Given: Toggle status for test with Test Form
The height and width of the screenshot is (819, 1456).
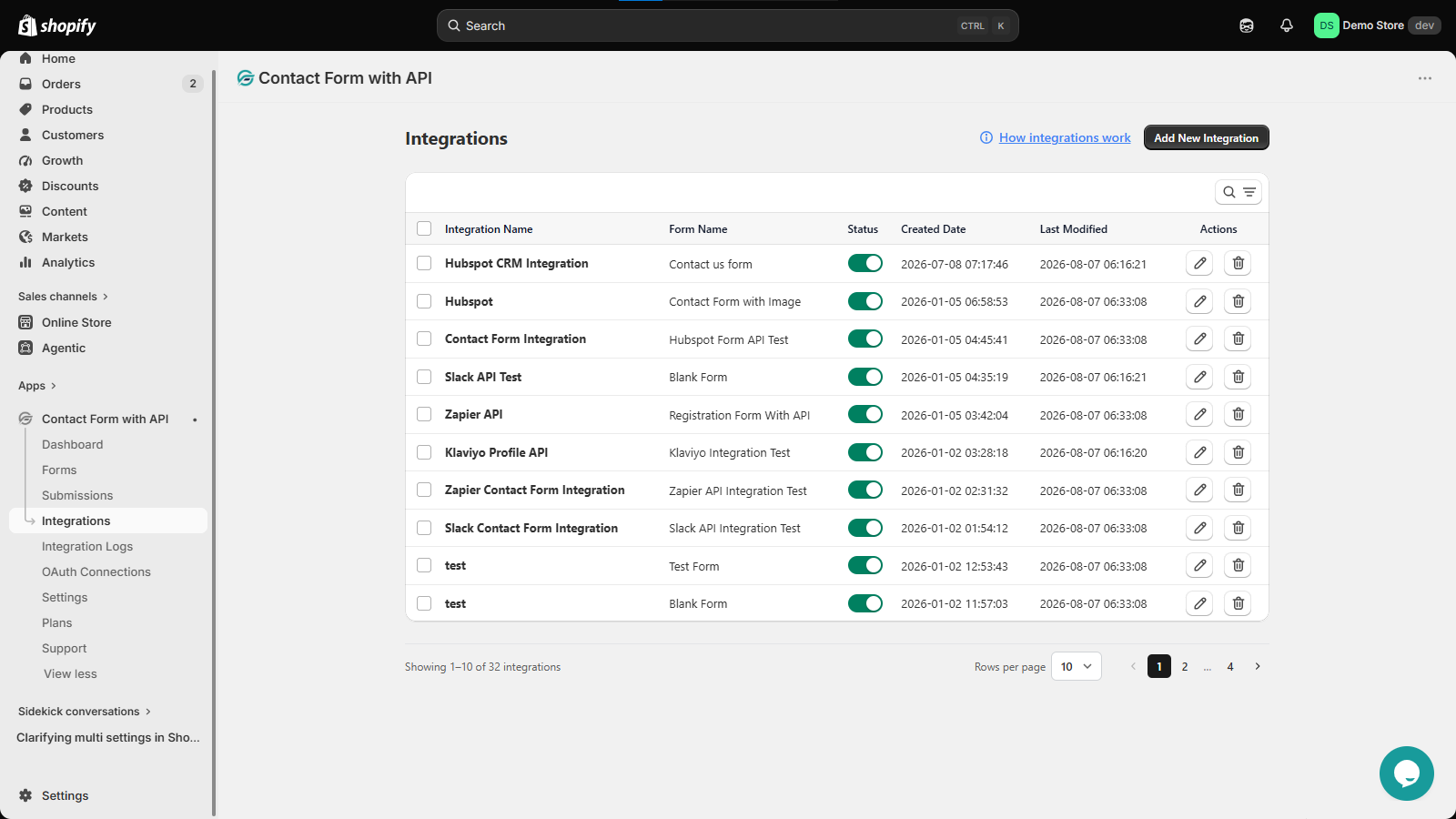Looking at the screenshot, I should [865, 565].
